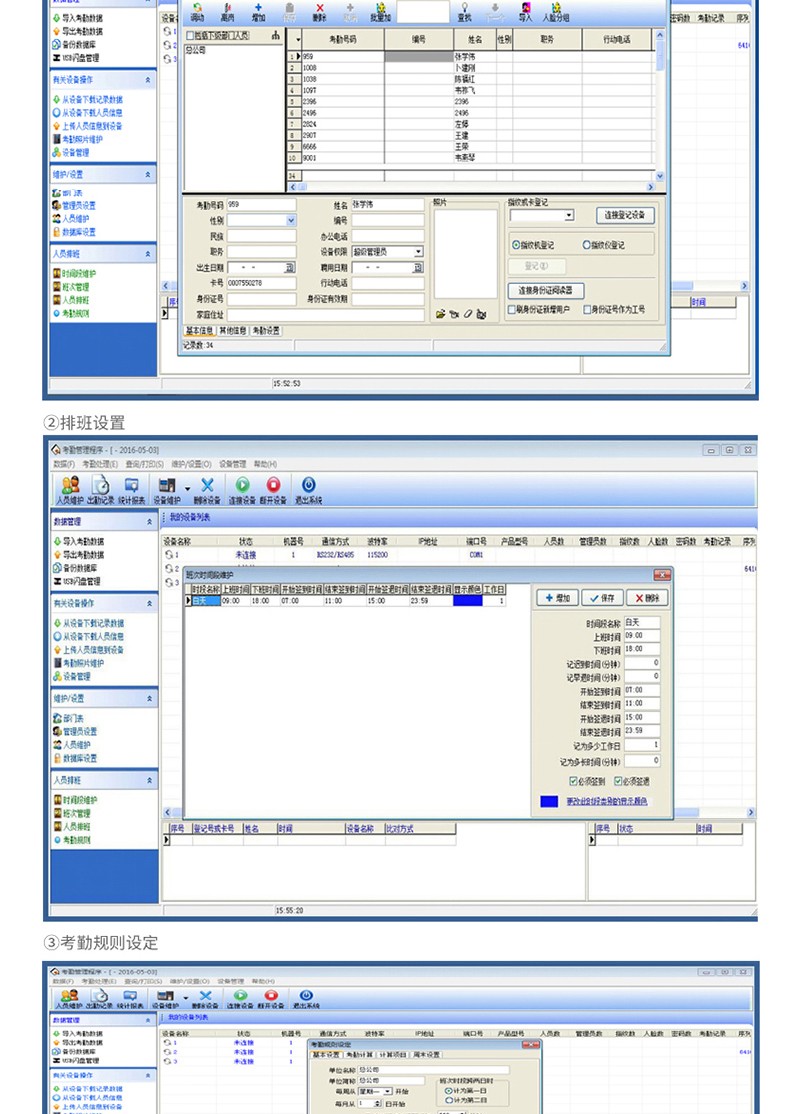Open 查询/打印(S) menu in 排班设置 window
Image resolution: width=790 pixels, height=1114 pixels.
(144, 464)
